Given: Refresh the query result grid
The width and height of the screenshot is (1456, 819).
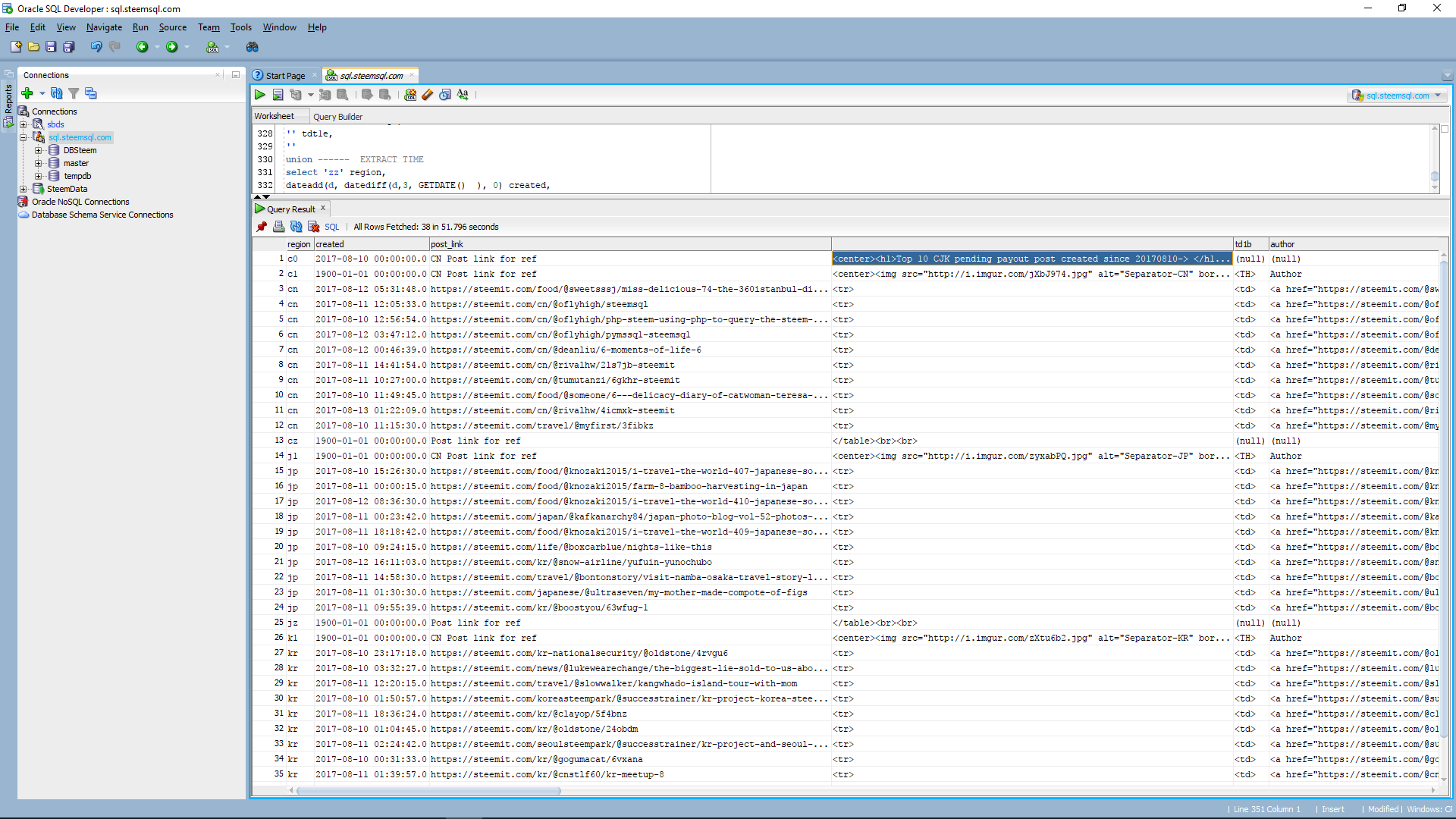Looking at the screenshot, I should pos(297,227).
